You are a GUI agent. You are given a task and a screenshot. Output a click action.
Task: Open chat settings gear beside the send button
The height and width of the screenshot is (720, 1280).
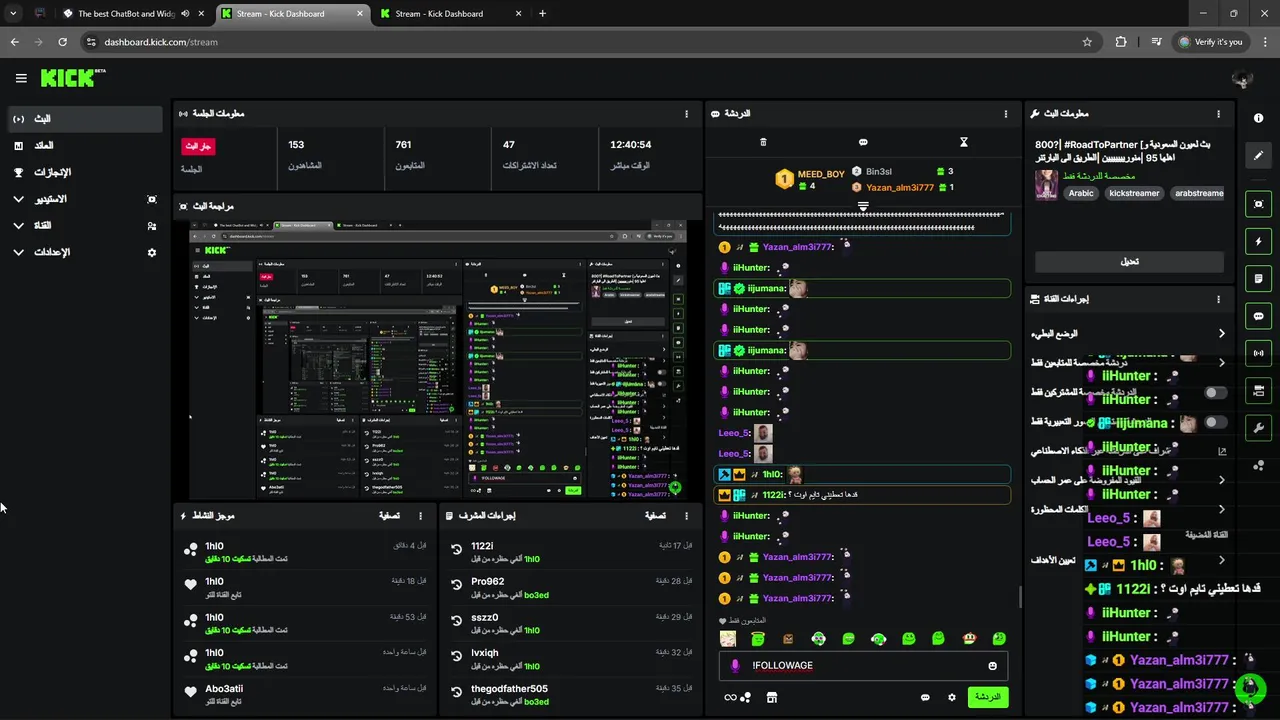point(952,697)
